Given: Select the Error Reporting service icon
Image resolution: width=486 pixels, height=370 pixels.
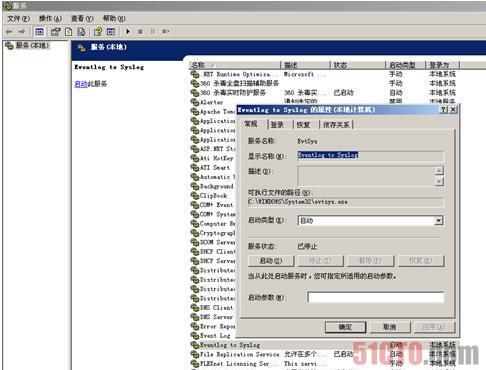Looking at the screenshot, I should [x=195, y=326].
